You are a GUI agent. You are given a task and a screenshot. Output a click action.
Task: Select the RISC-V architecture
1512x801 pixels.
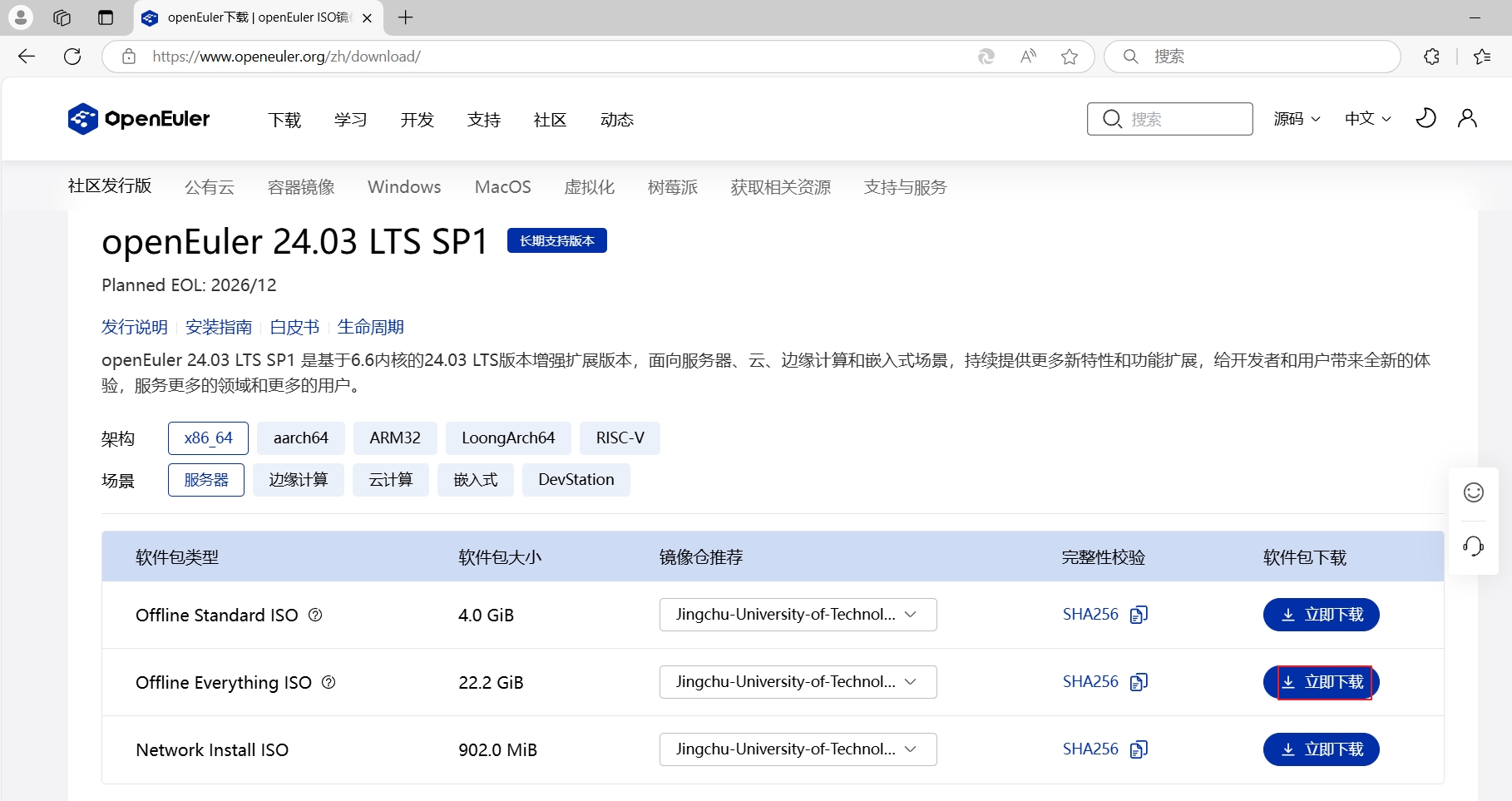coord(620,438)
